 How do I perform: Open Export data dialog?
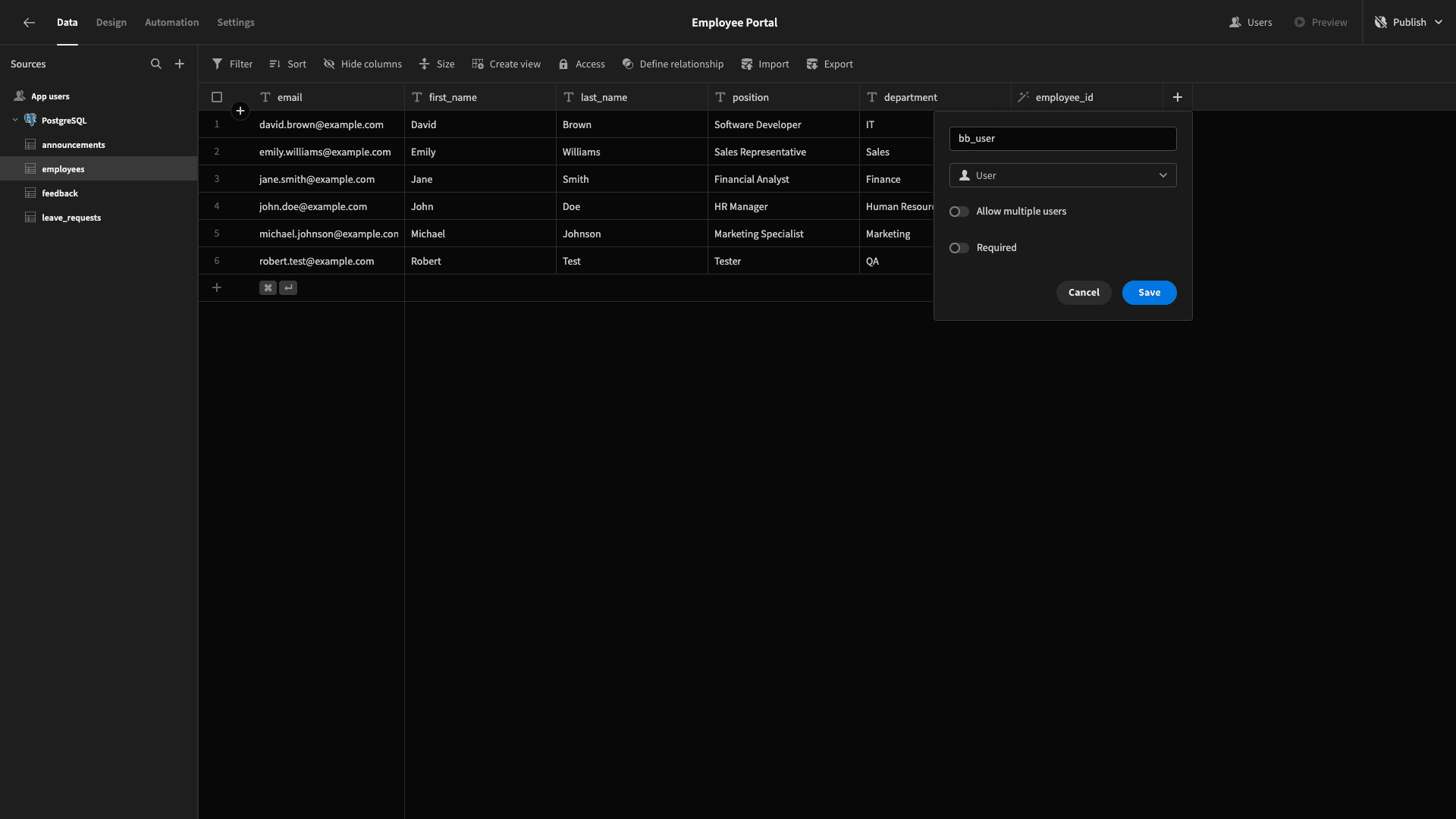(830, 64)
